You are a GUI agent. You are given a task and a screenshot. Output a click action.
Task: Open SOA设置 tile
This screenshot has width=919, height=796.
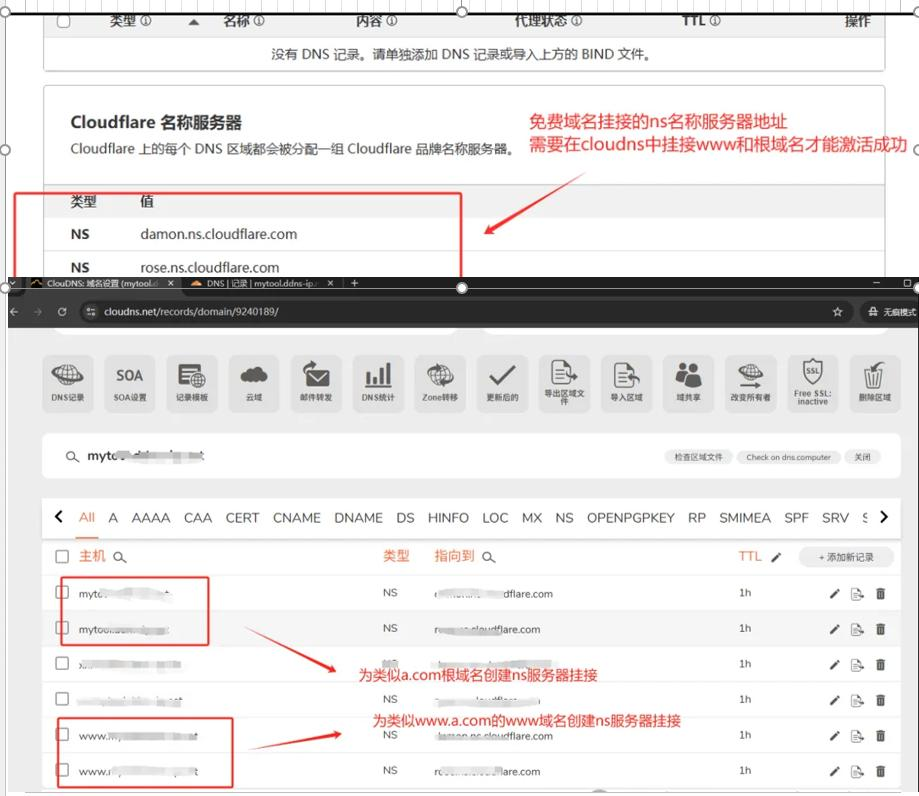coord(130,383)
